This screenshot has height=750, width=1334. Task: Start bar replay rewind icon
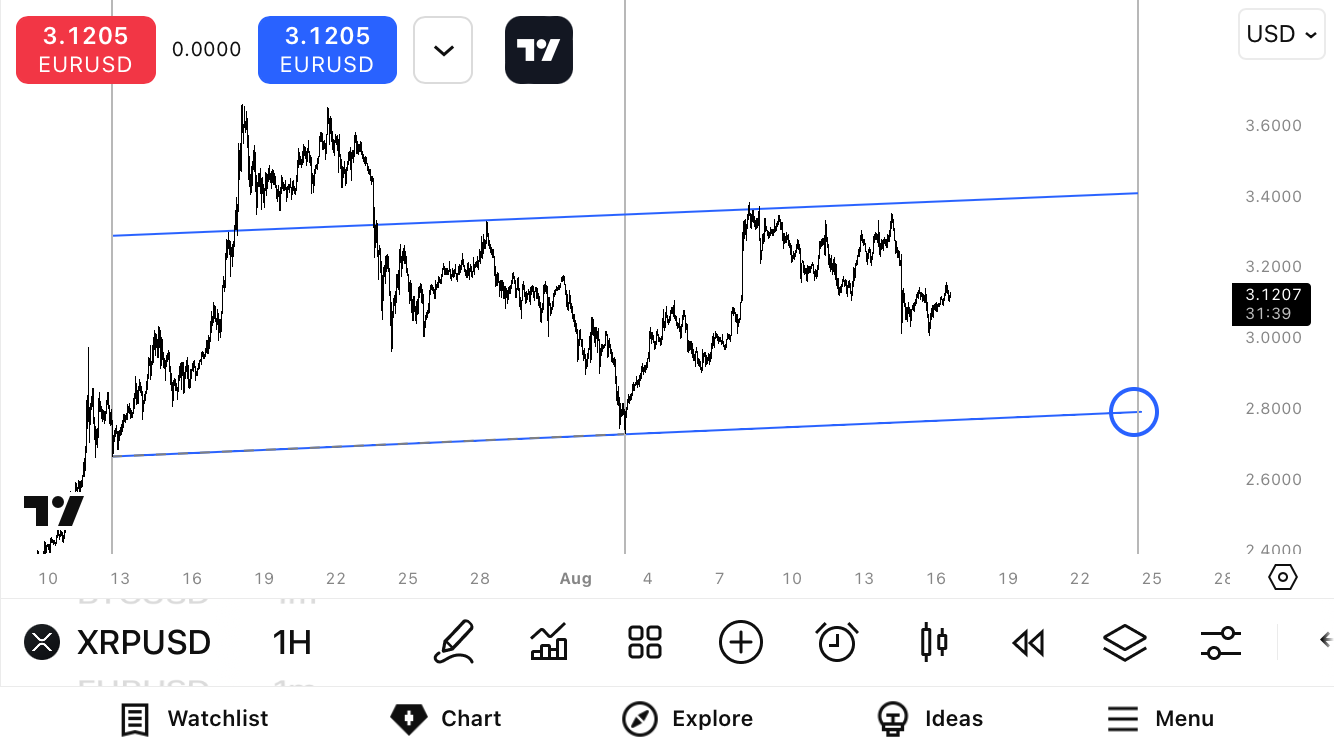coord(1028,642)
